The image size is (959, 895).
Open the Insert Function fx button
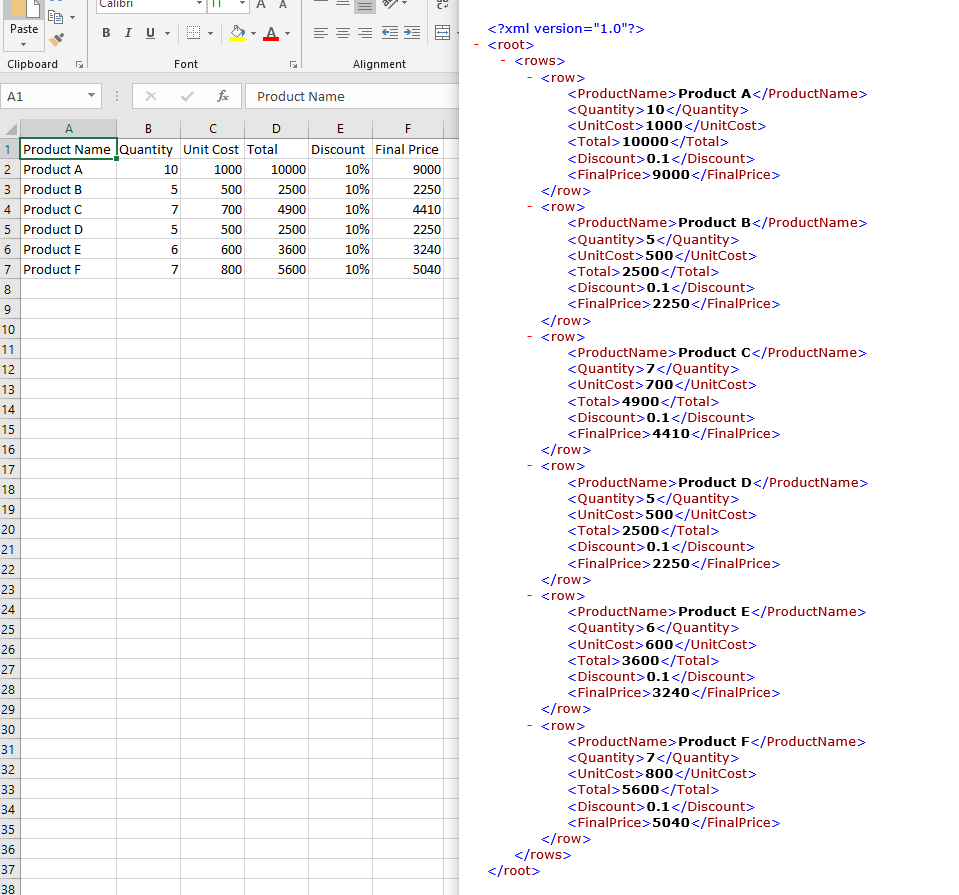(x=222, y=96)
